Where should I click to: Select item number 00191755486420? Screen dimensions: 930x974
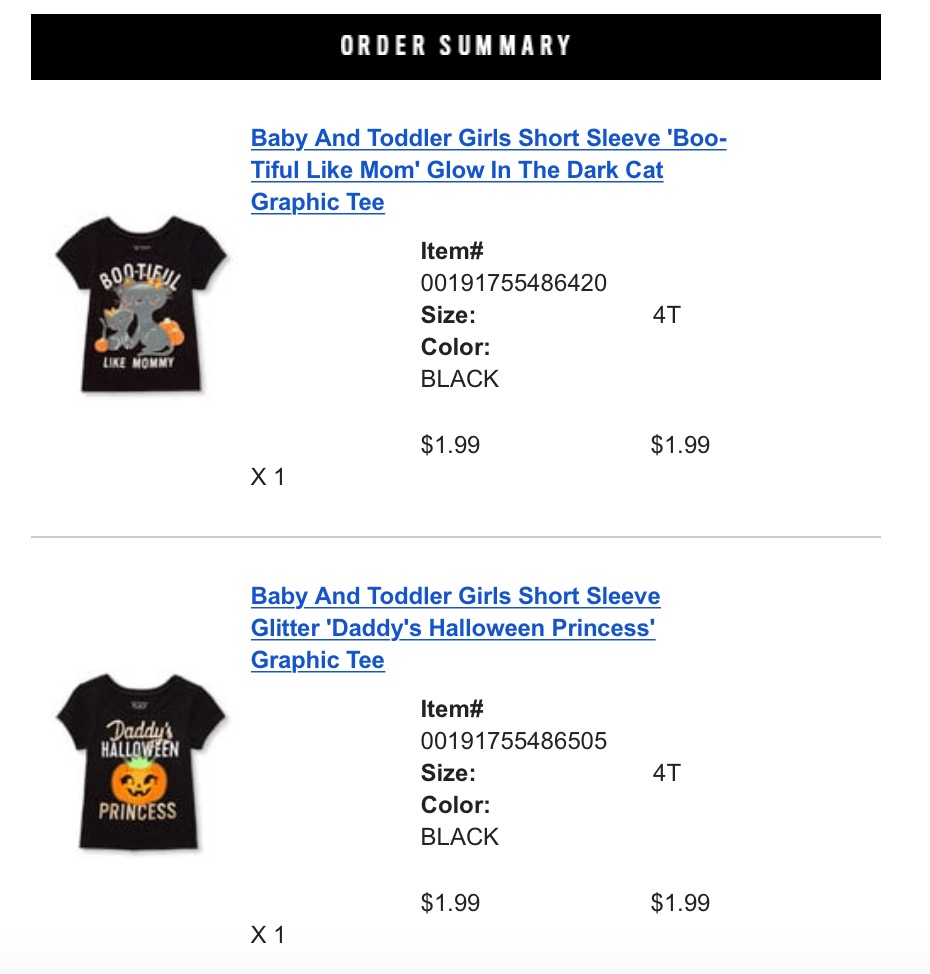pos(513,283)
